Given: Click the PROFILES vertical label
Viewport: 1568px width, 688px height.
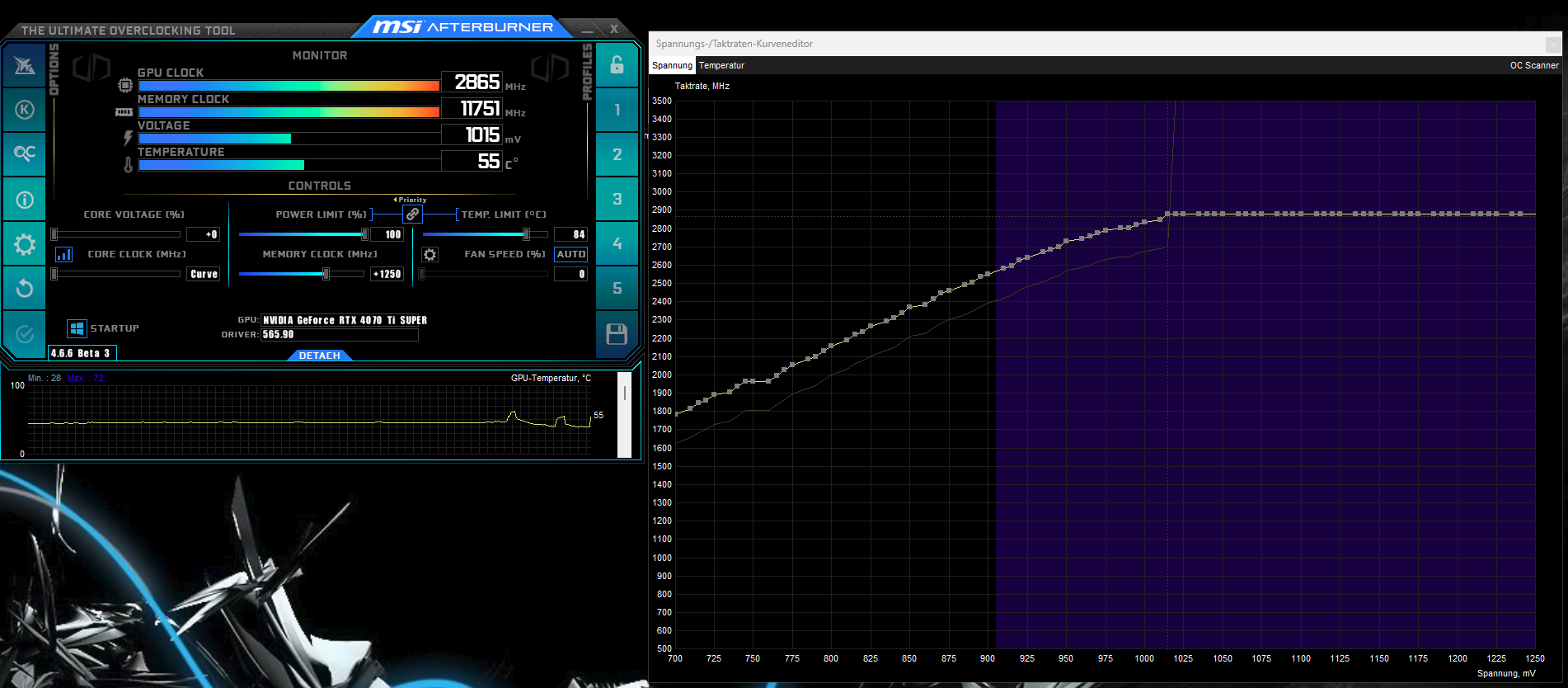Looking at the screenshot, I should coord(587,72).
